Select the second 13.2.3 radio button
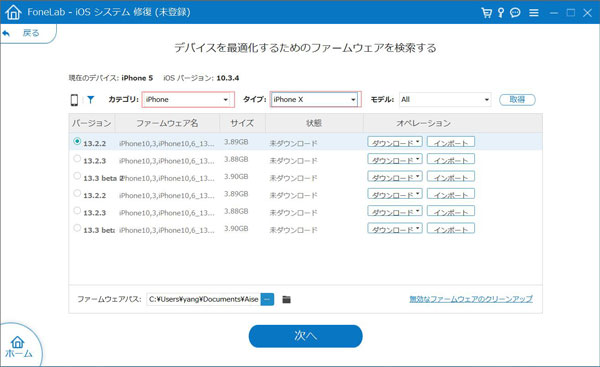600x367 pixels. (x=77, y=210)
